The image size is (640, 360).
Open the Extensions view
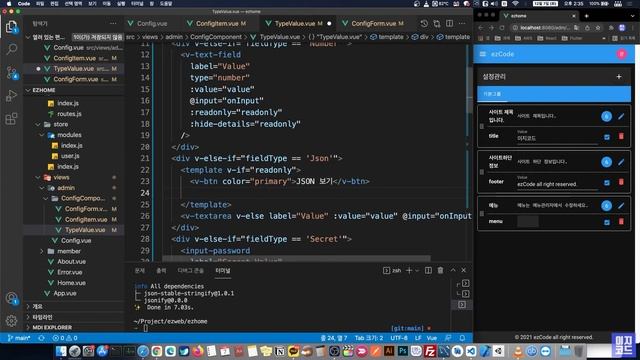coord(11,119)
